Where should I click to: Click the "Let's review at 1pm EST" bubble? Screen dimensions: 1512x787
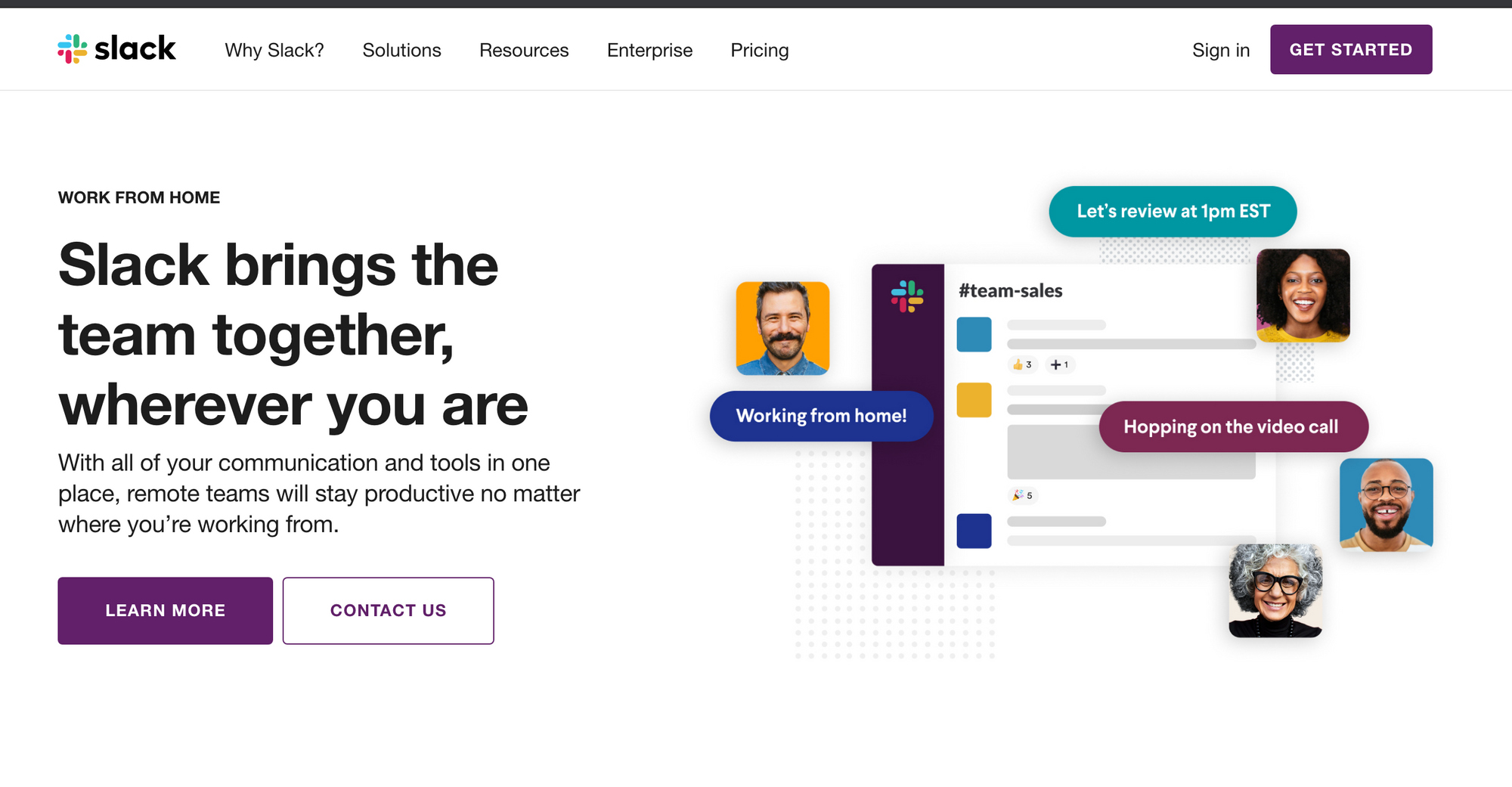[x=1173, y=212]
